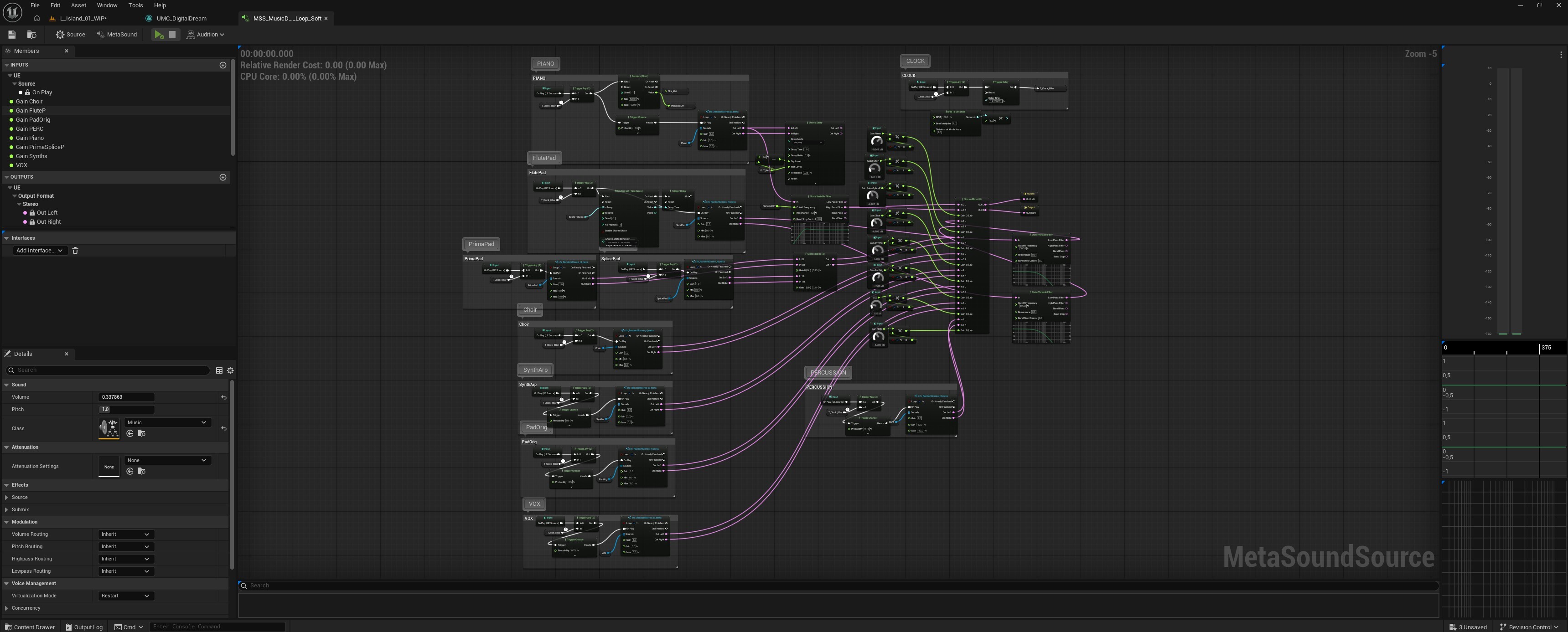Show the 3 Unsaved assets
Screen dimensions: 1568x632
click(x=1469, y=627)
